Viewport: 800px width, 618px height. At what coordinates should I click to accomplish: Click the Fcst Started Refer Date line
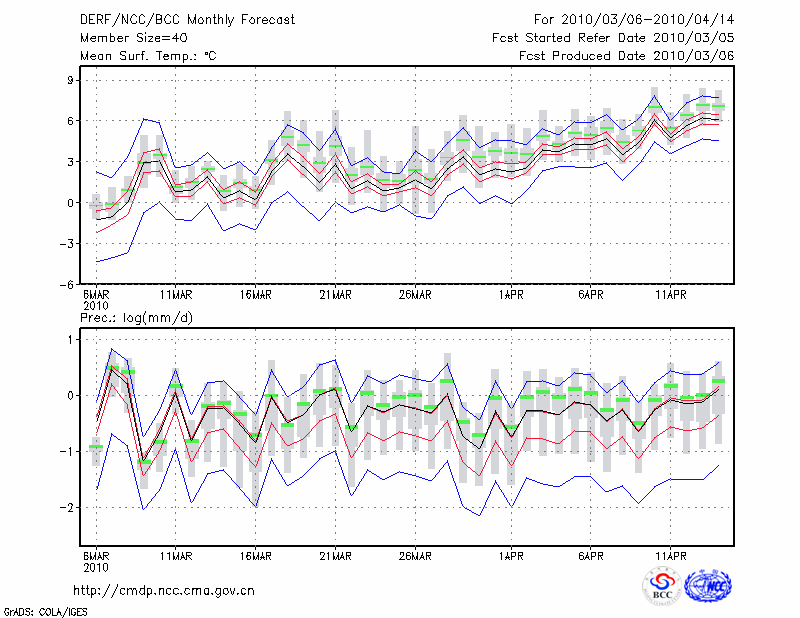[x=614, y=38]
